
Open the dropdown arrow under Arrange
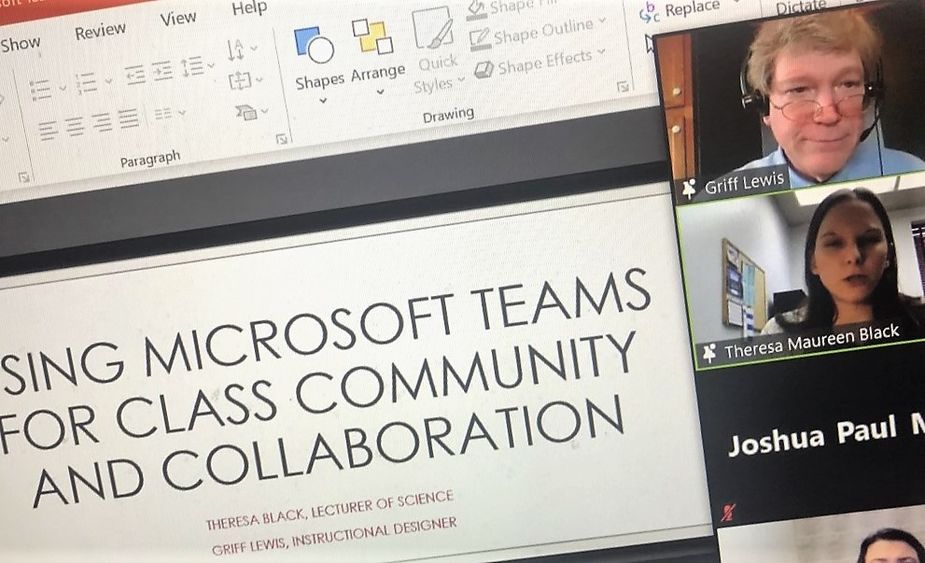pyautogui.click(x=381, y=91)
